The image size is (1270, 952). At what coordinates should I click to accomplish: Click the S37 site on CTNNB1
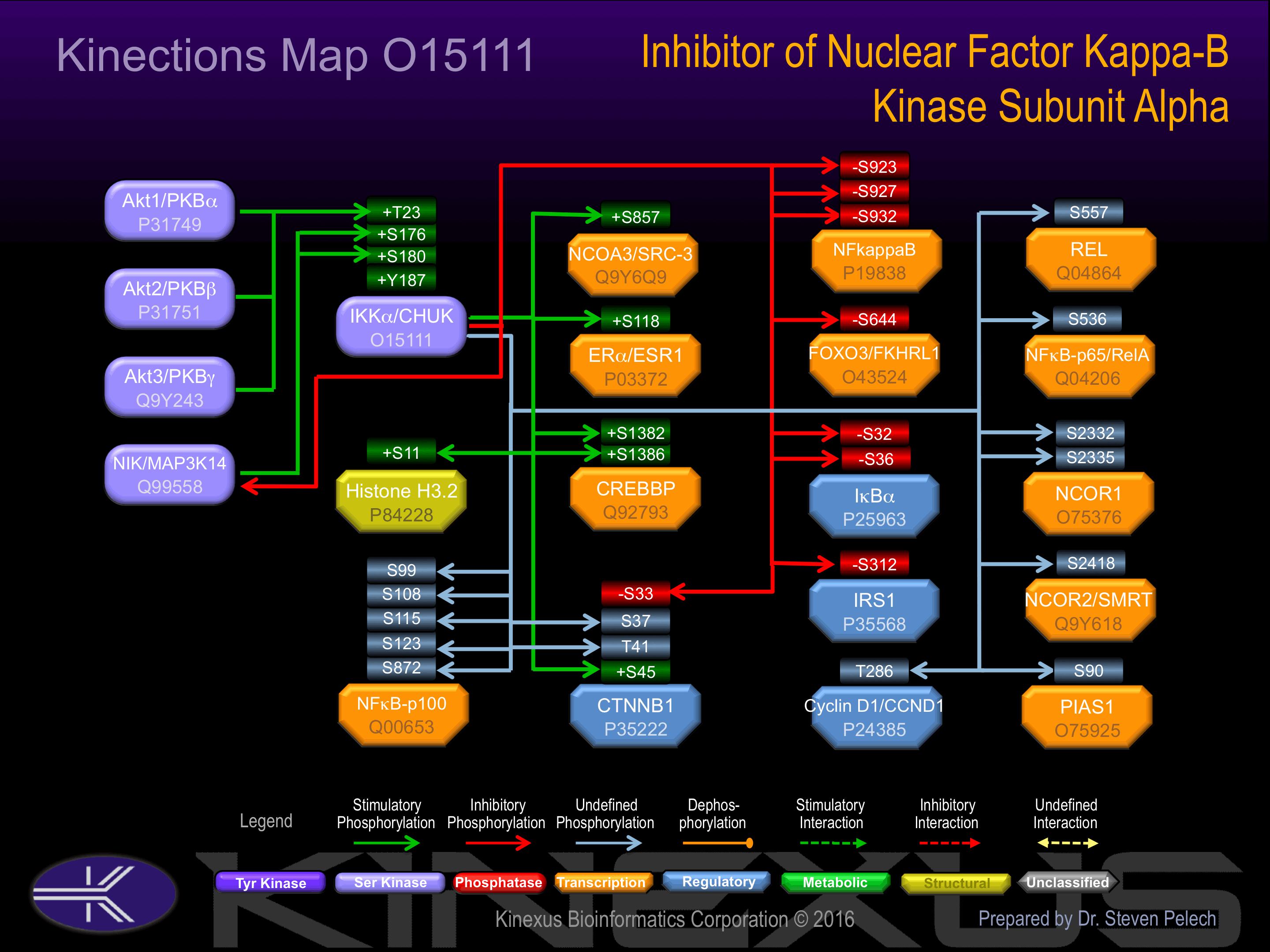pyautogui.click(x=635, y=620)
